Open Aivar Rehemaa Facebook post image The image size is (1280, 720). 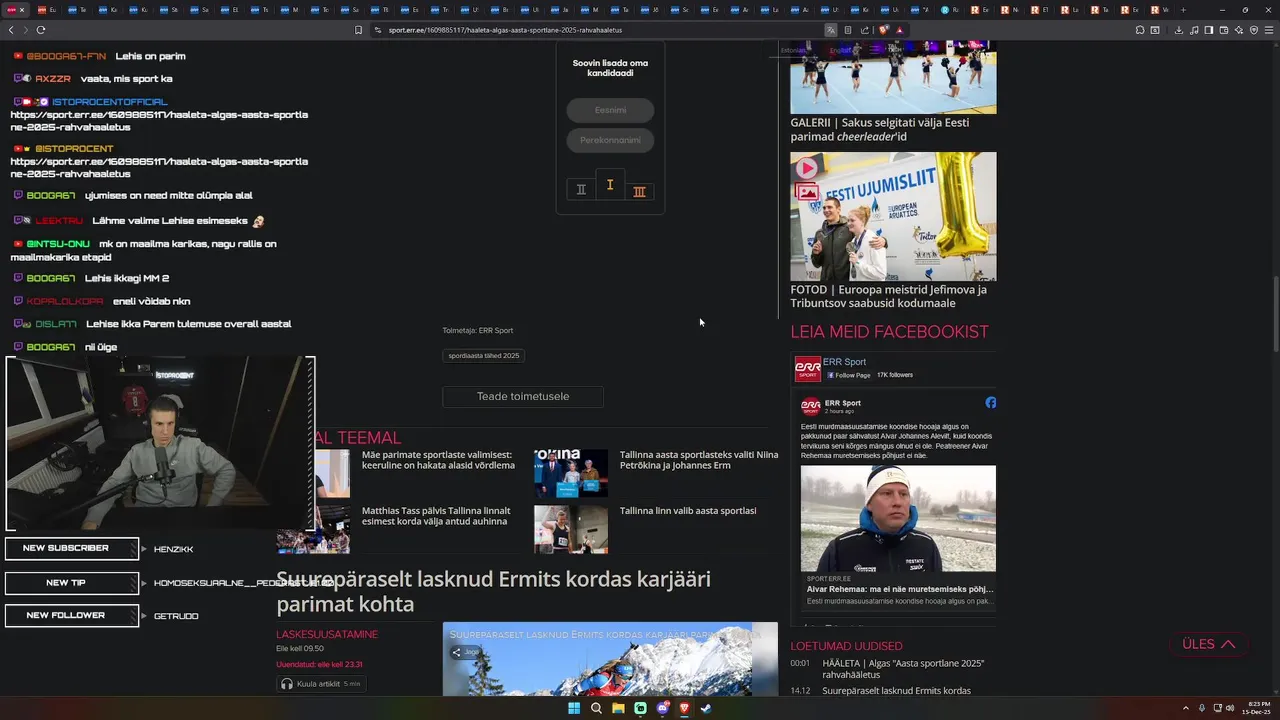click(898, 518)
